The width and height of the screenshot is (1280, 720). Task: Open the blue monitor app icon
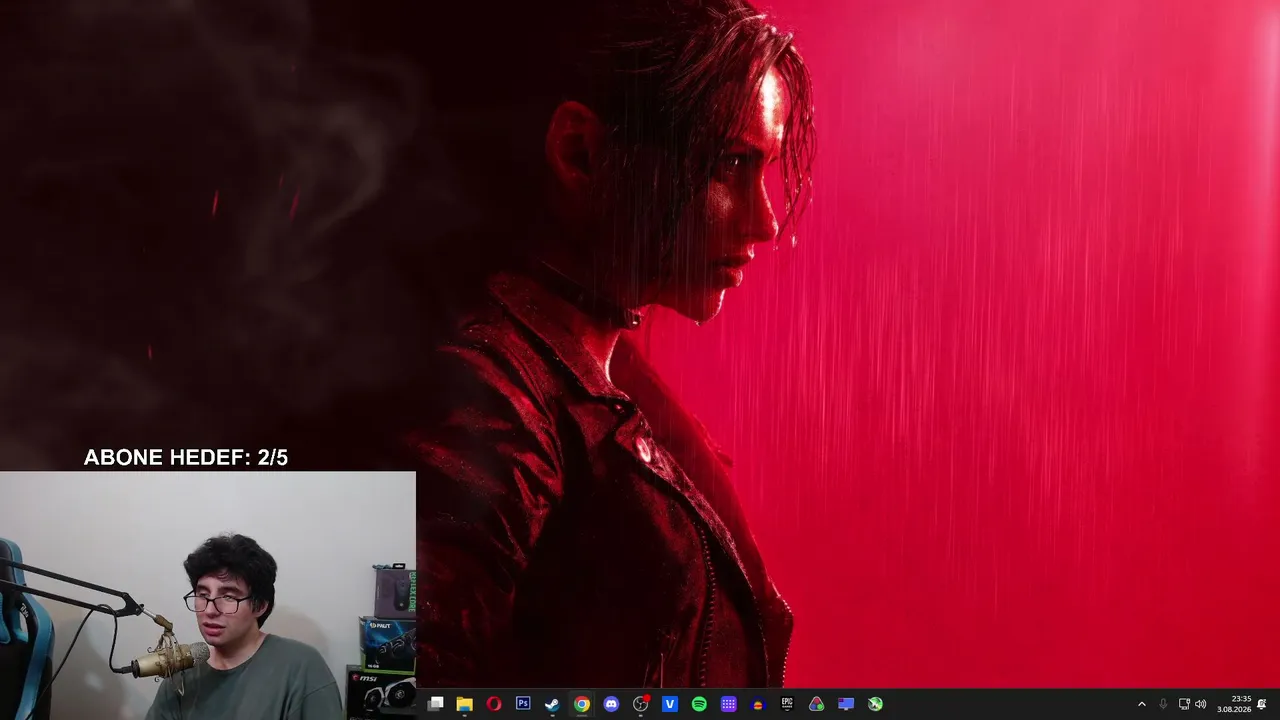click(x=846, y=704)
